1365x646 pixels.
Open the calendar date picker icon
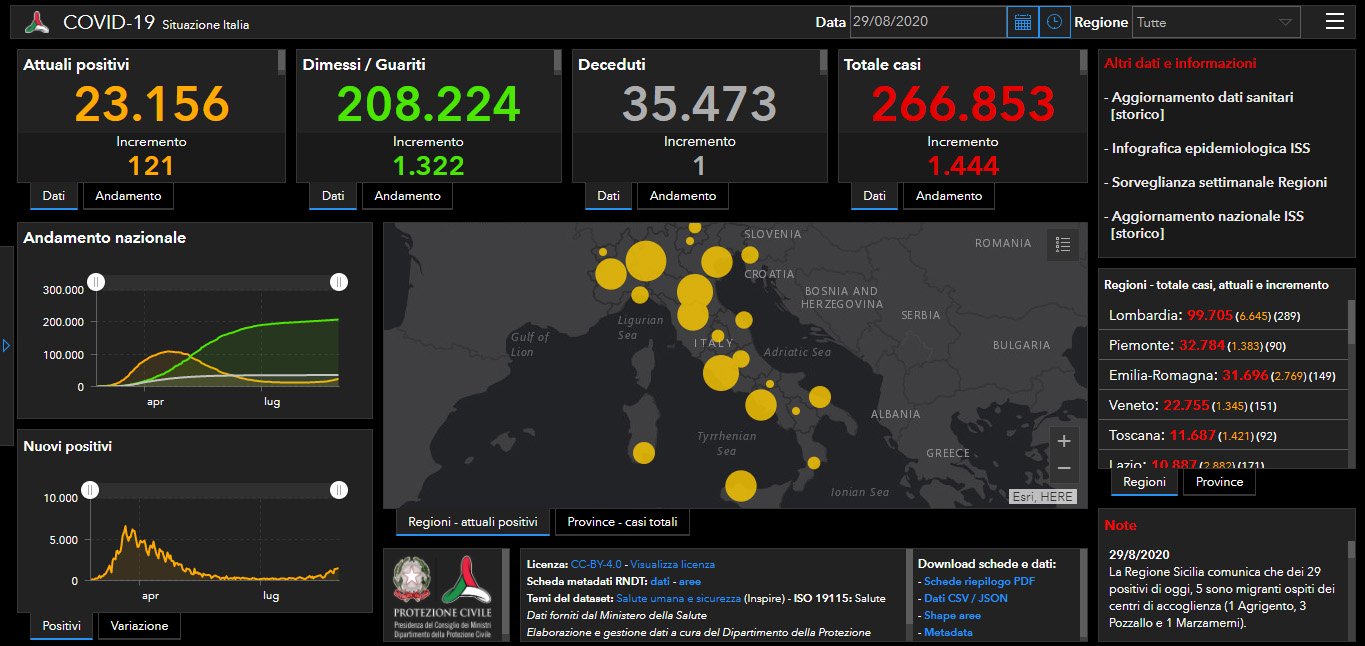point(1022,22)
